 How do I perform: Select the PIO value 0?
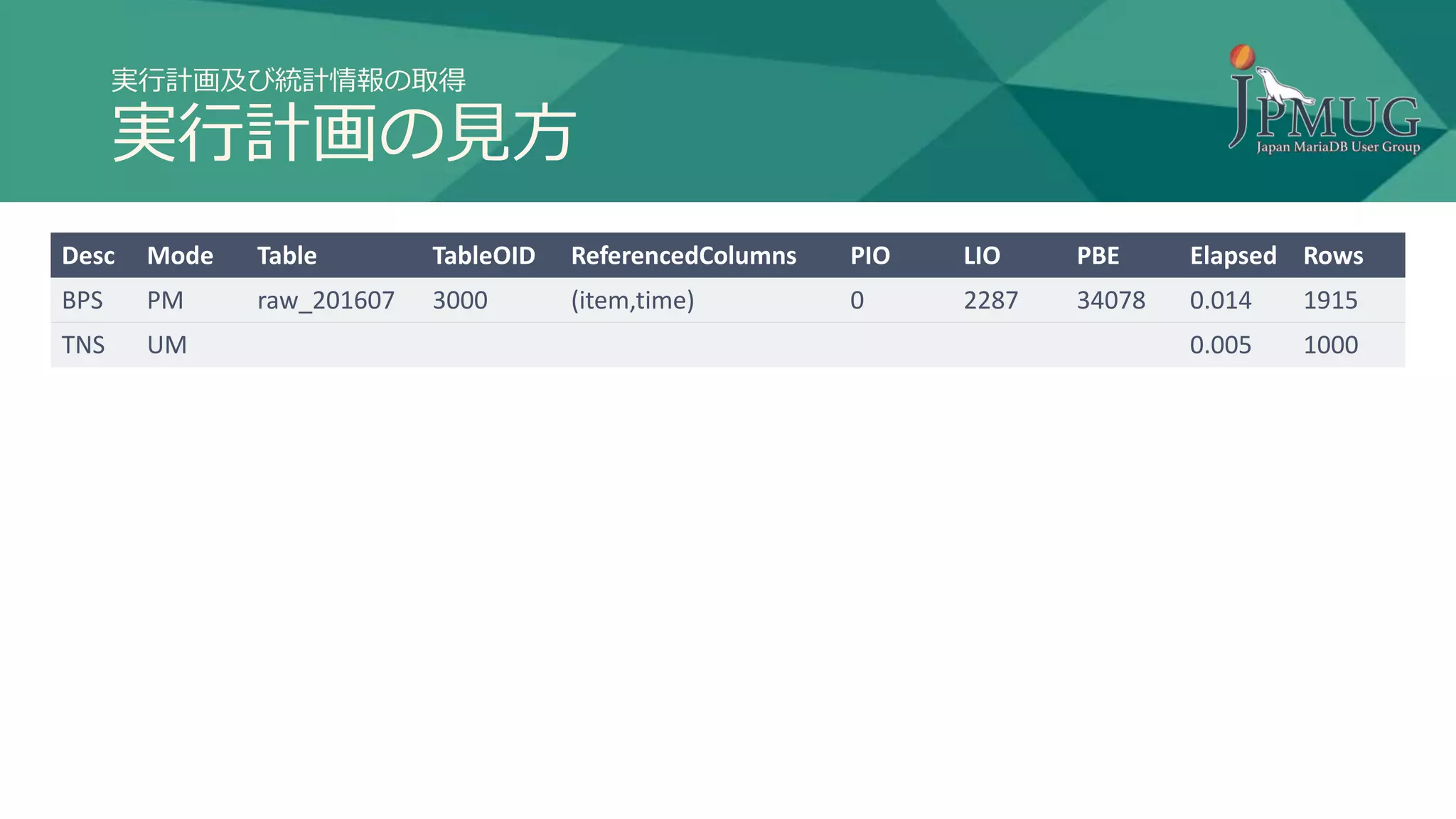857,300
